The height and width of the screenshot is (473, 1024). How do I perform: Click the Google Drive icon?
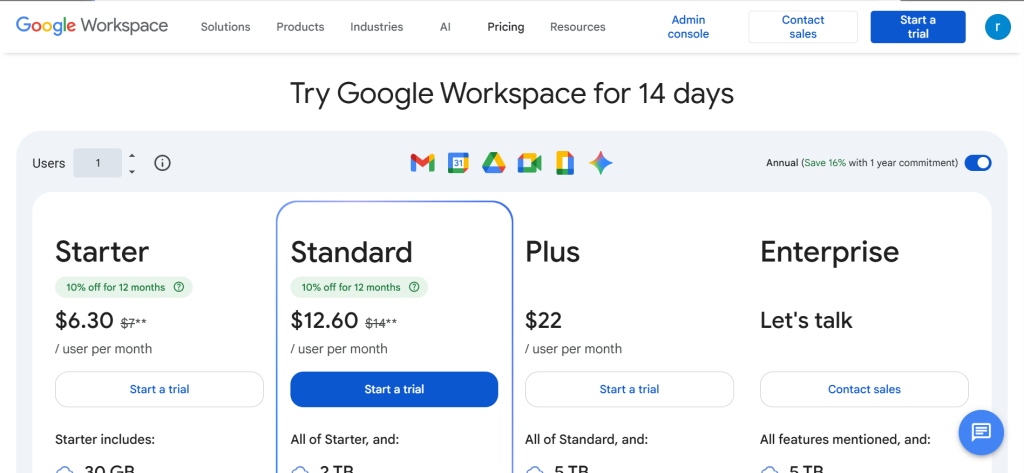point(493,163)
